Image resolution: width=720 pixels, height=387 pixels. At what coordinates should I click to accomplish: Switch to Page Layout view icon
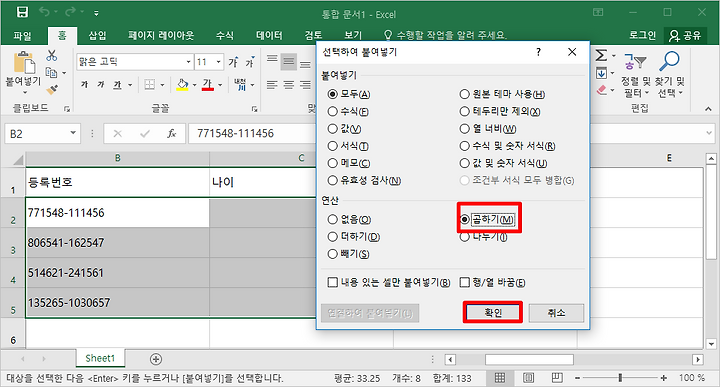[529, 378]
